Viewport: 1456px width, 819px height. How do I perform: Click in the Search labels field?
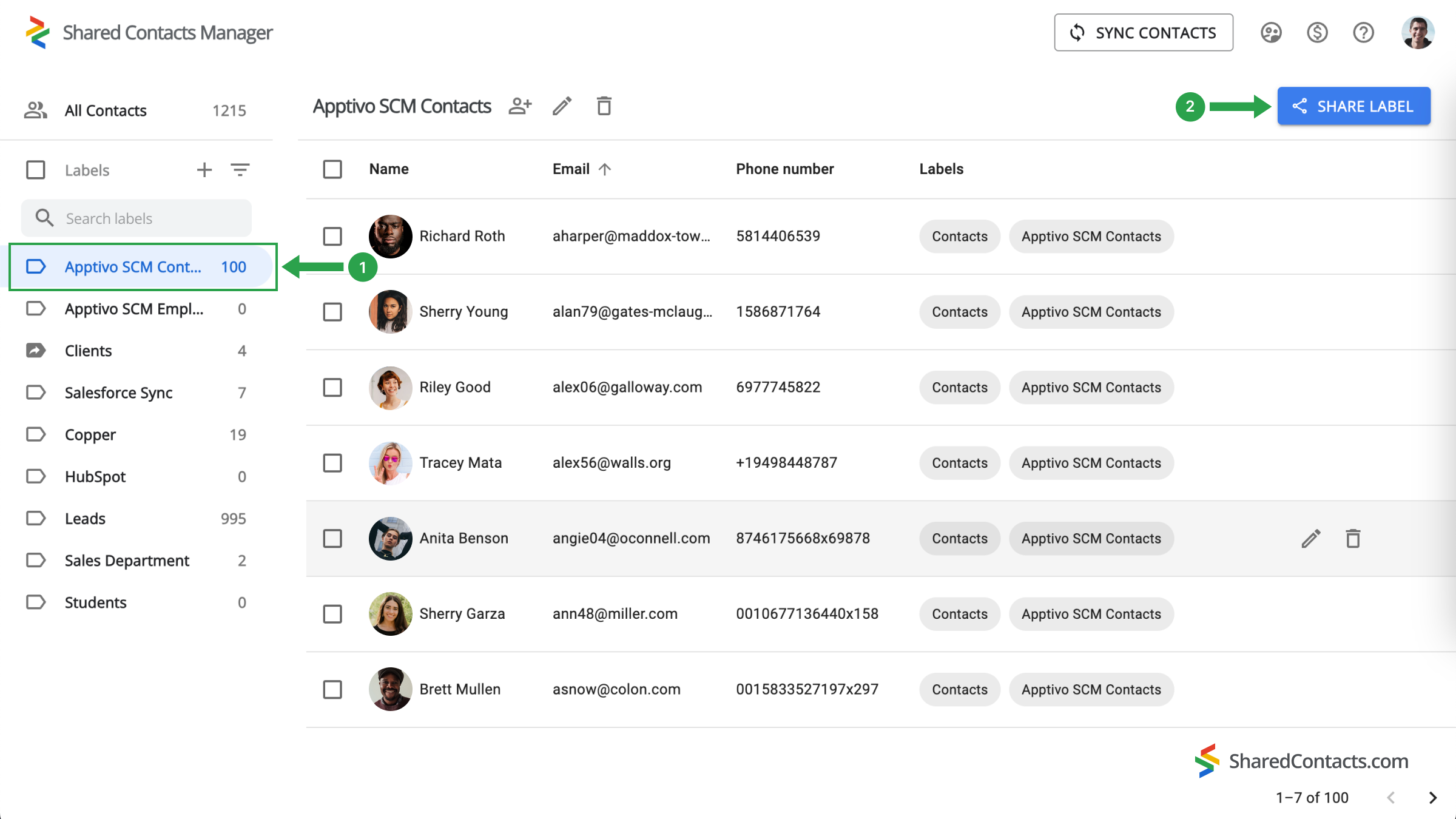(136, 218)
